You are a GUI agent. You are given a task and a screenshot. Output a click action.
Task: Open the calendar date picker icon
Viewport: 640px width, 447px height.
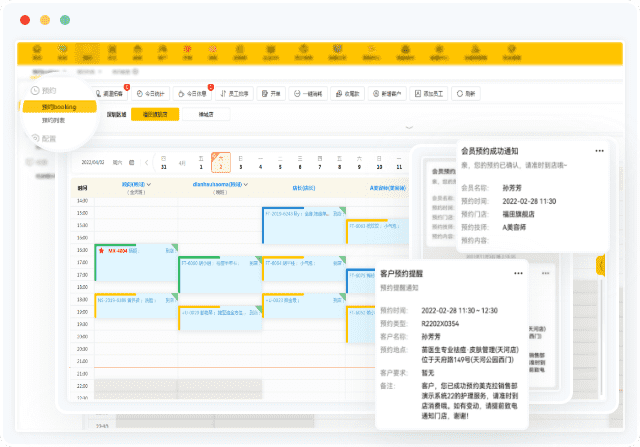(x=132, y=162)
